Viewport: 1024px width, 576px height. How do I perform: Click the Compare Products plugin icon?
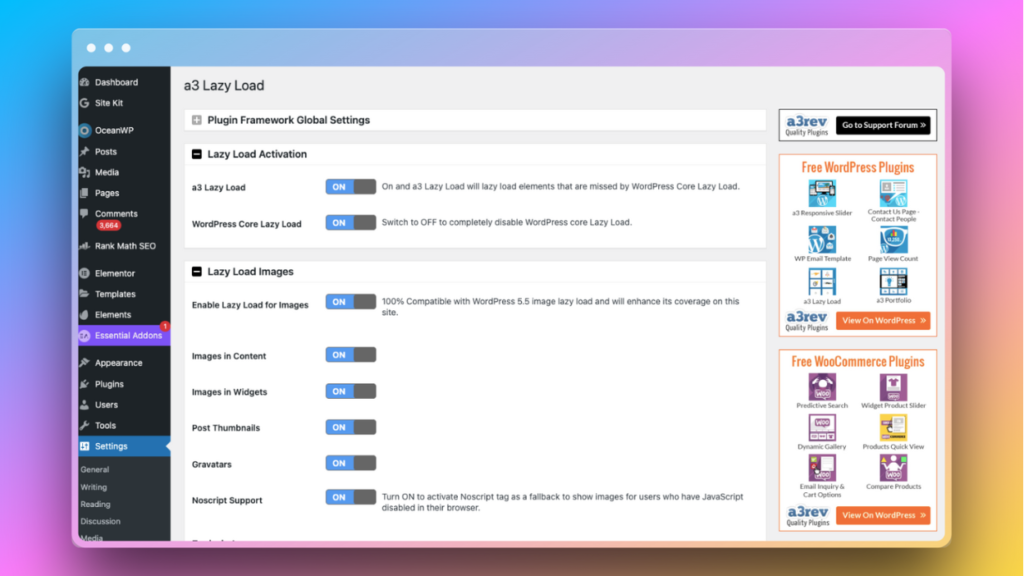(893, 468)
